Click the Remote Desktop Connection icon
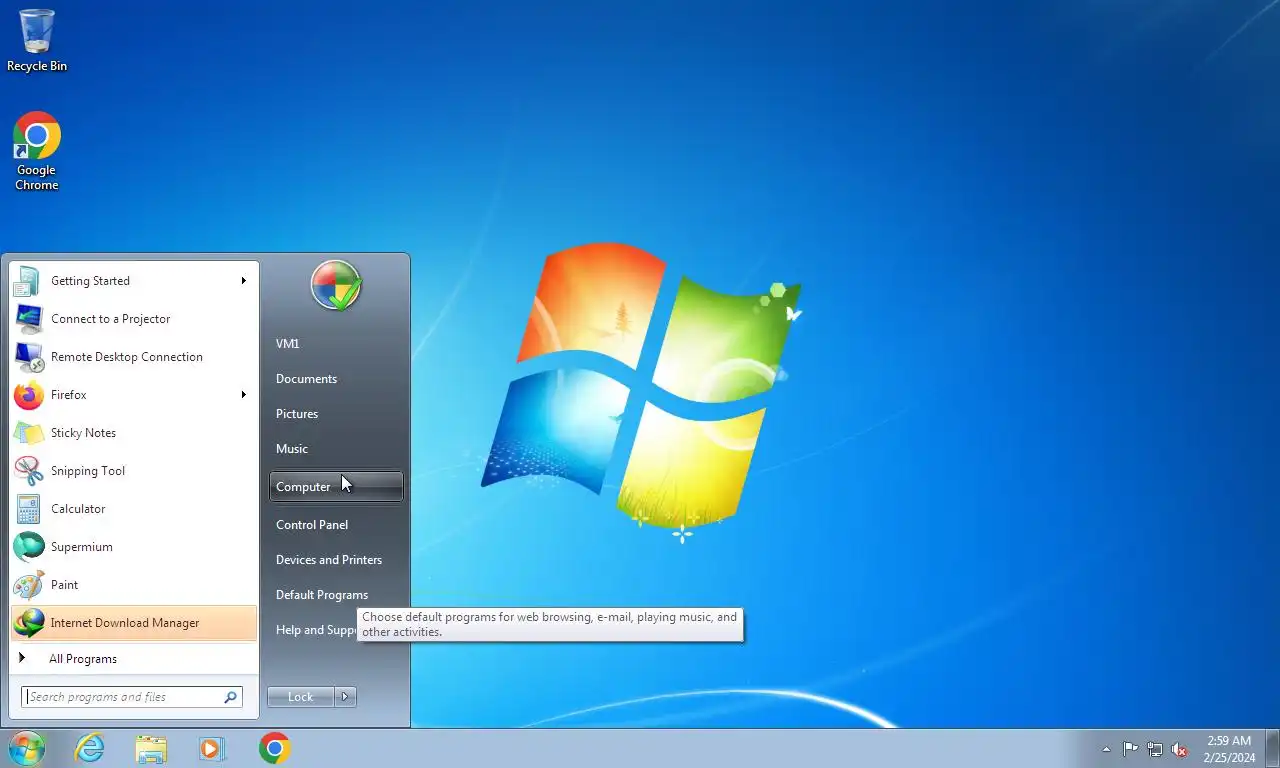The image size is (1280, 768). tap(28, 357)
